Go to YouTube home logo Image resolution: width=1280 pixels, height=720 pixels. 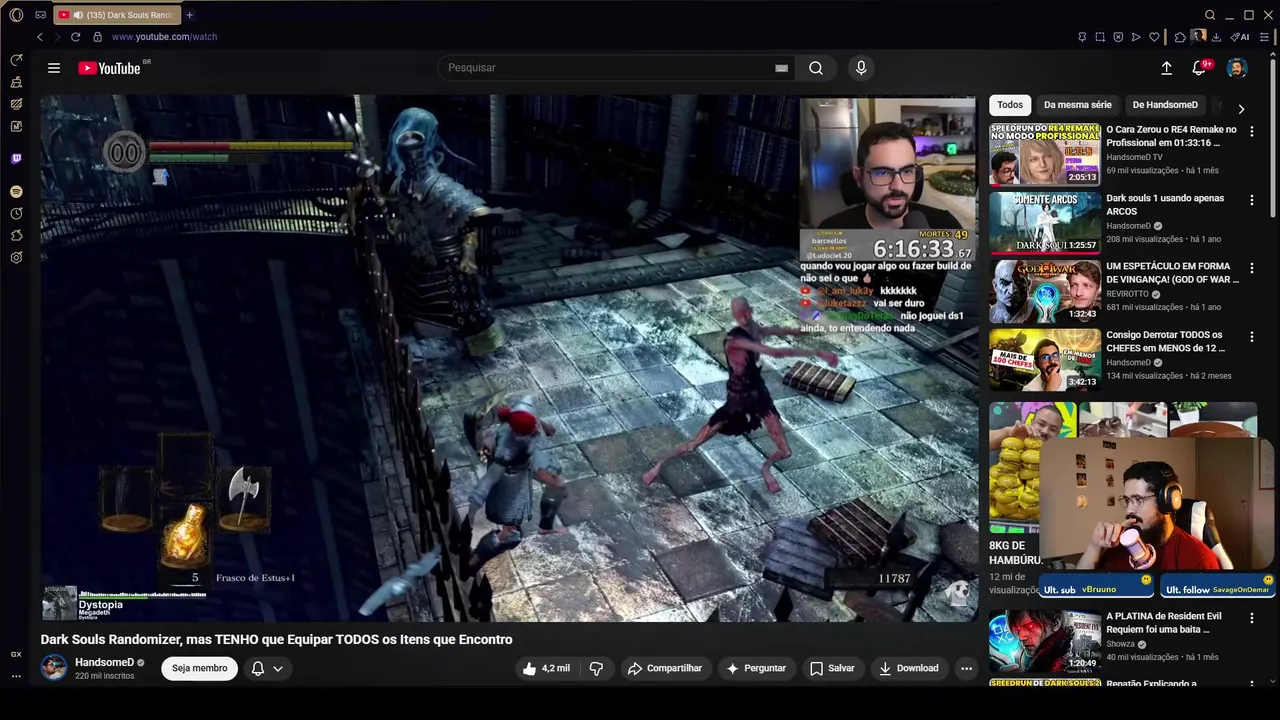point(110,68)
